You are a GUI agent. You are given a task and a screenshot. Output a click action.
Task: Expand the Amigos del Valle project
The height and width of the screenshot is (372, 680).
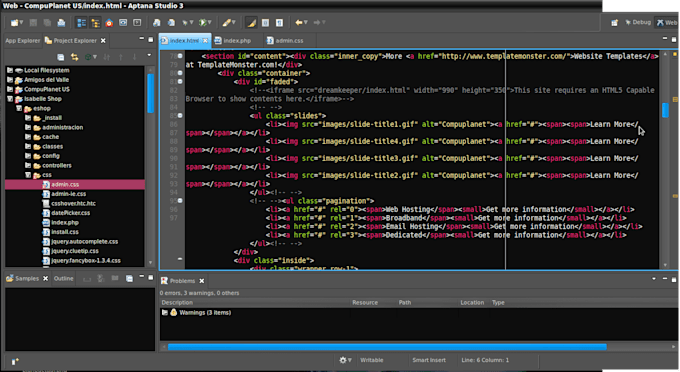(x=10, y=79)
